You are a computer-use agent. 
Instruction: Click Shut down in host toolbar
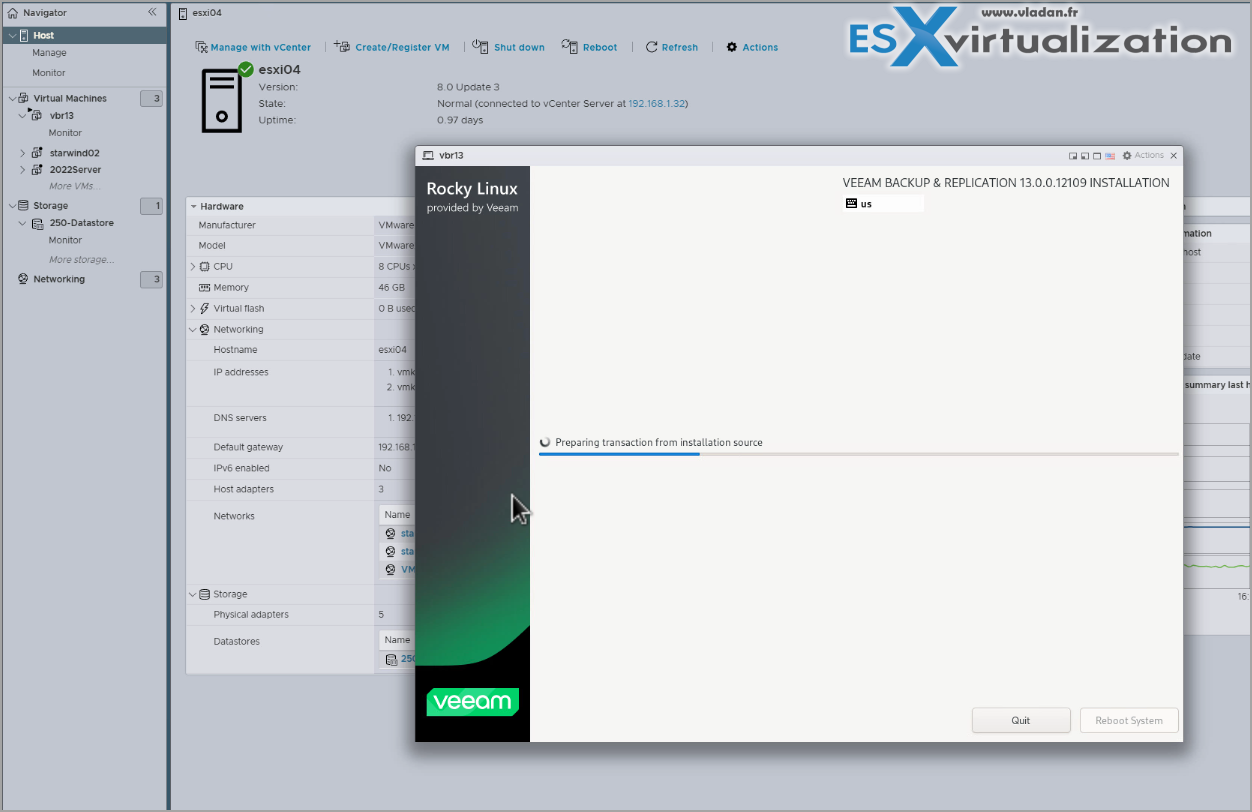(509, 47)
